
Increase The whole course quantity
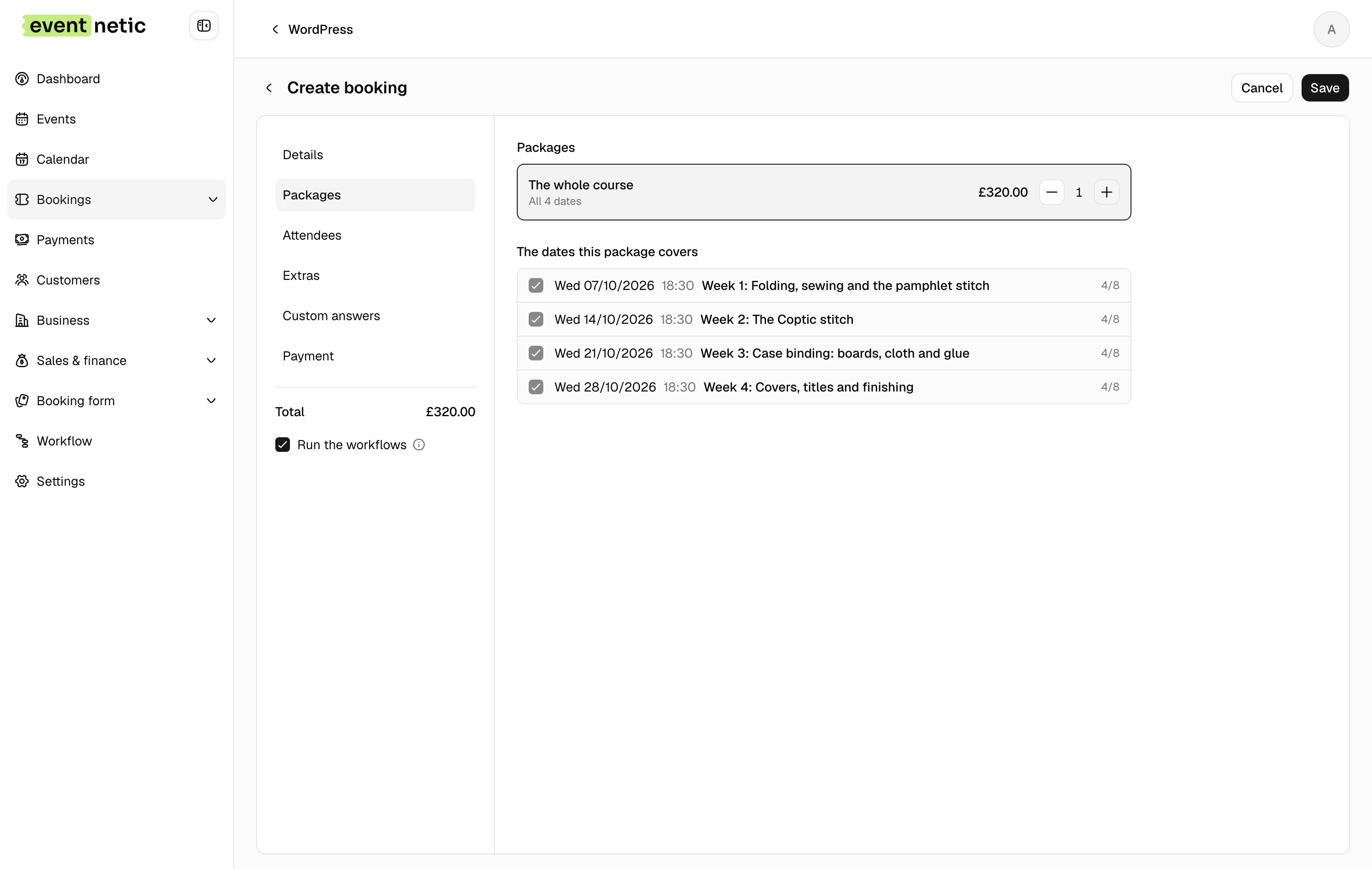coord(1106,192)
